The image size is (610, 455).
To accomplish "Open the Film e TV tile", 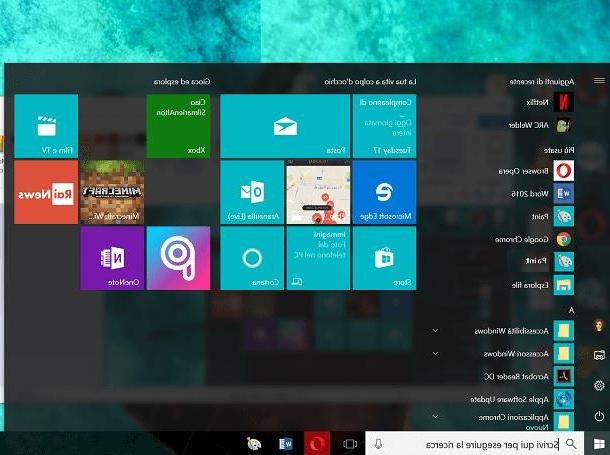I will (46, 126).
